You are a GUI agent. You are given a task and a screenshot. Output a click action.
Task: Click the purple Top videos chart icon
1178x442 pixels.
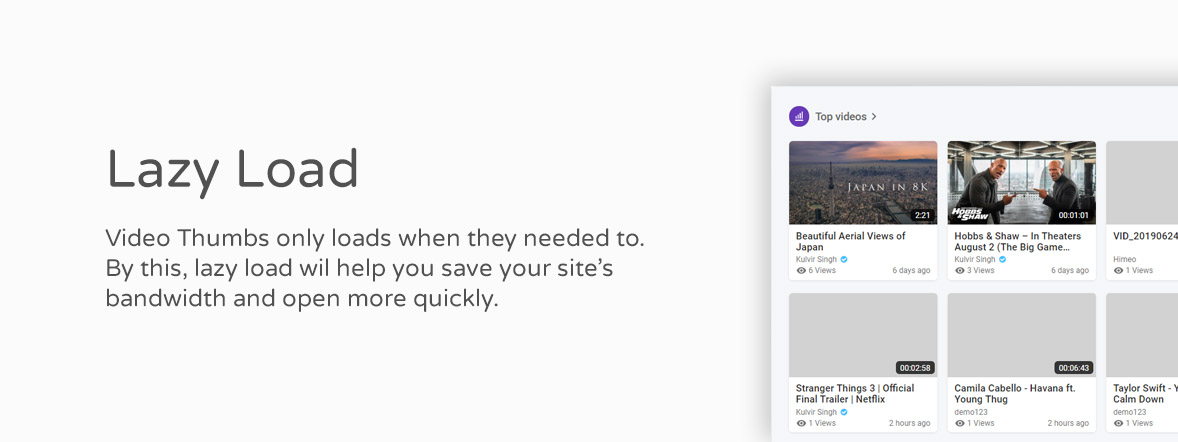pyautogui.click(x=799, y=117)
